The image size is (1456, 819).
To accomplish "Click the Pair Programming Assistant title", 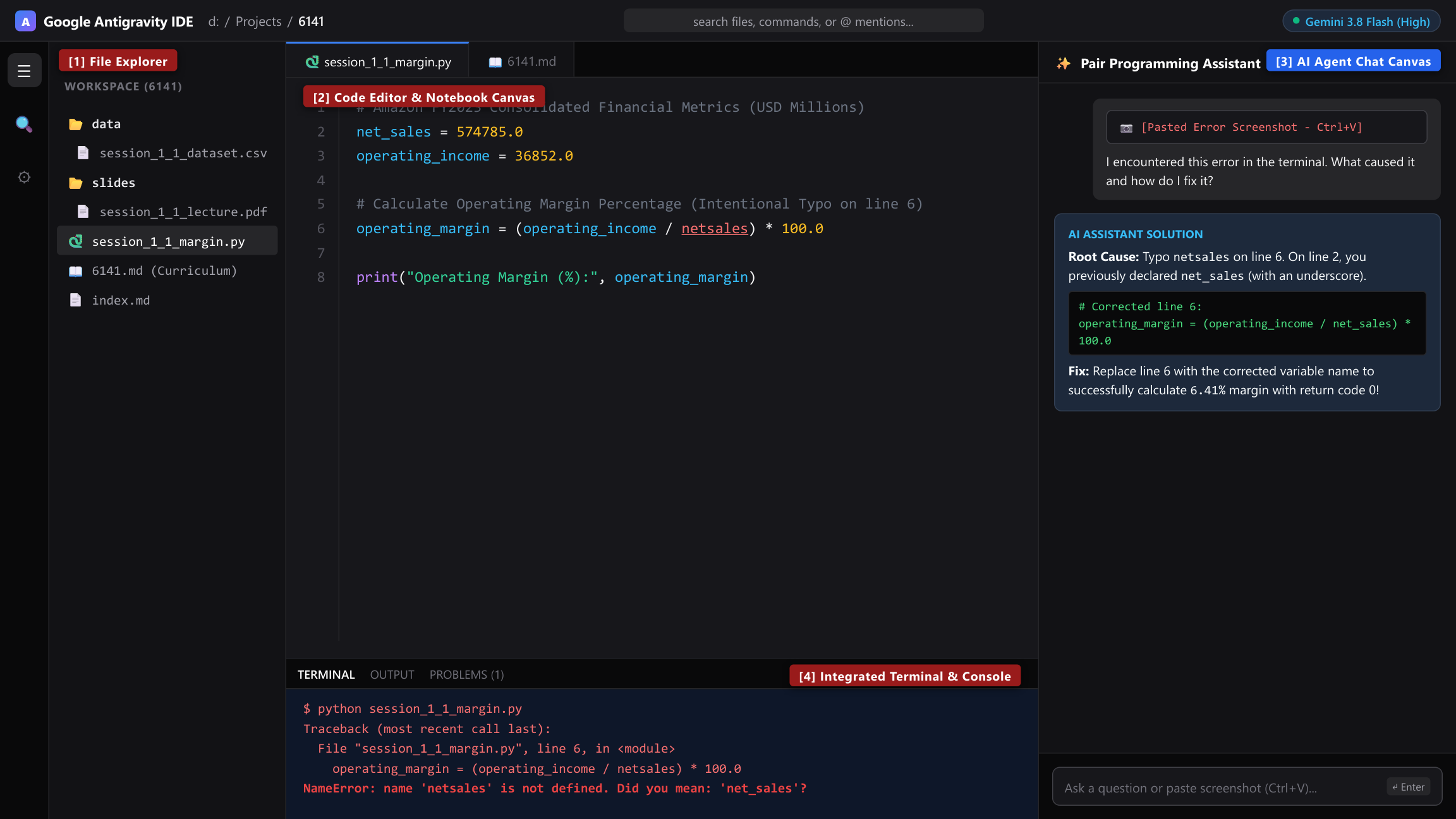I will click(x=1170, y=63).
